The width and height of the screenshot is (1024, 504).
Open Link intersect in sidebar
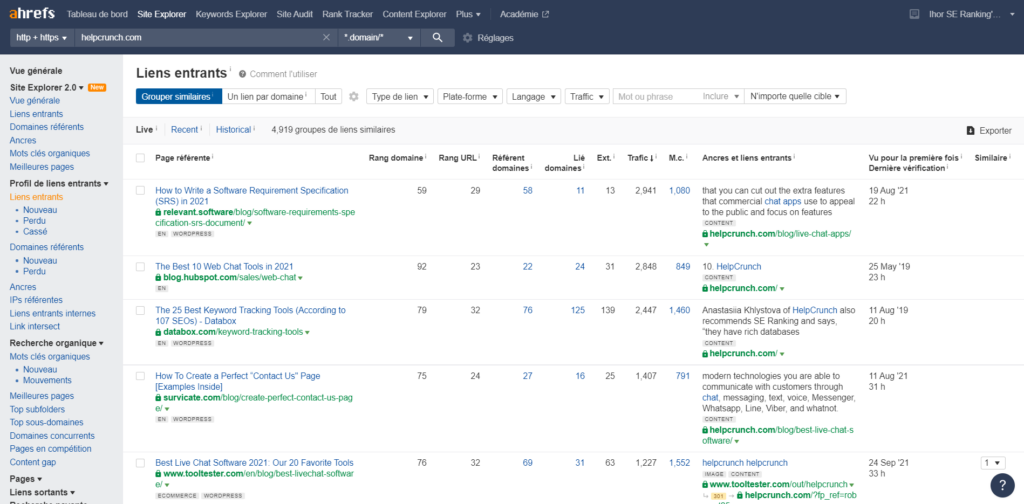pyautogui.click(x=35, y=326)
